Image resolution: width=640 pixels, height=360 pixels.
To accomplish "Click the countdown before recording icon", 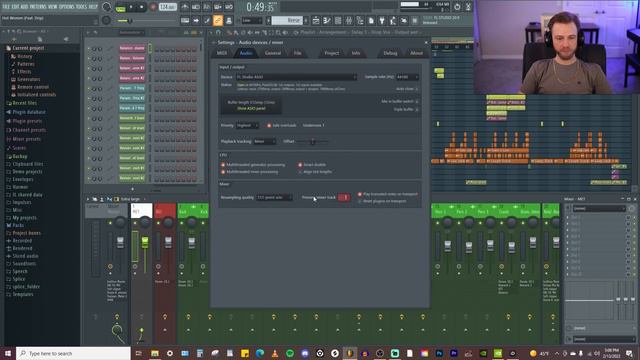I will point(207,7).
